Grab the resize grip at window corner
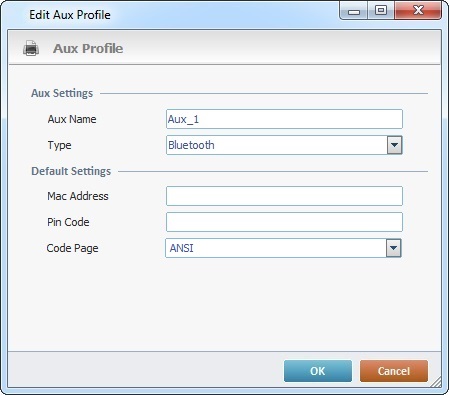 435,382
